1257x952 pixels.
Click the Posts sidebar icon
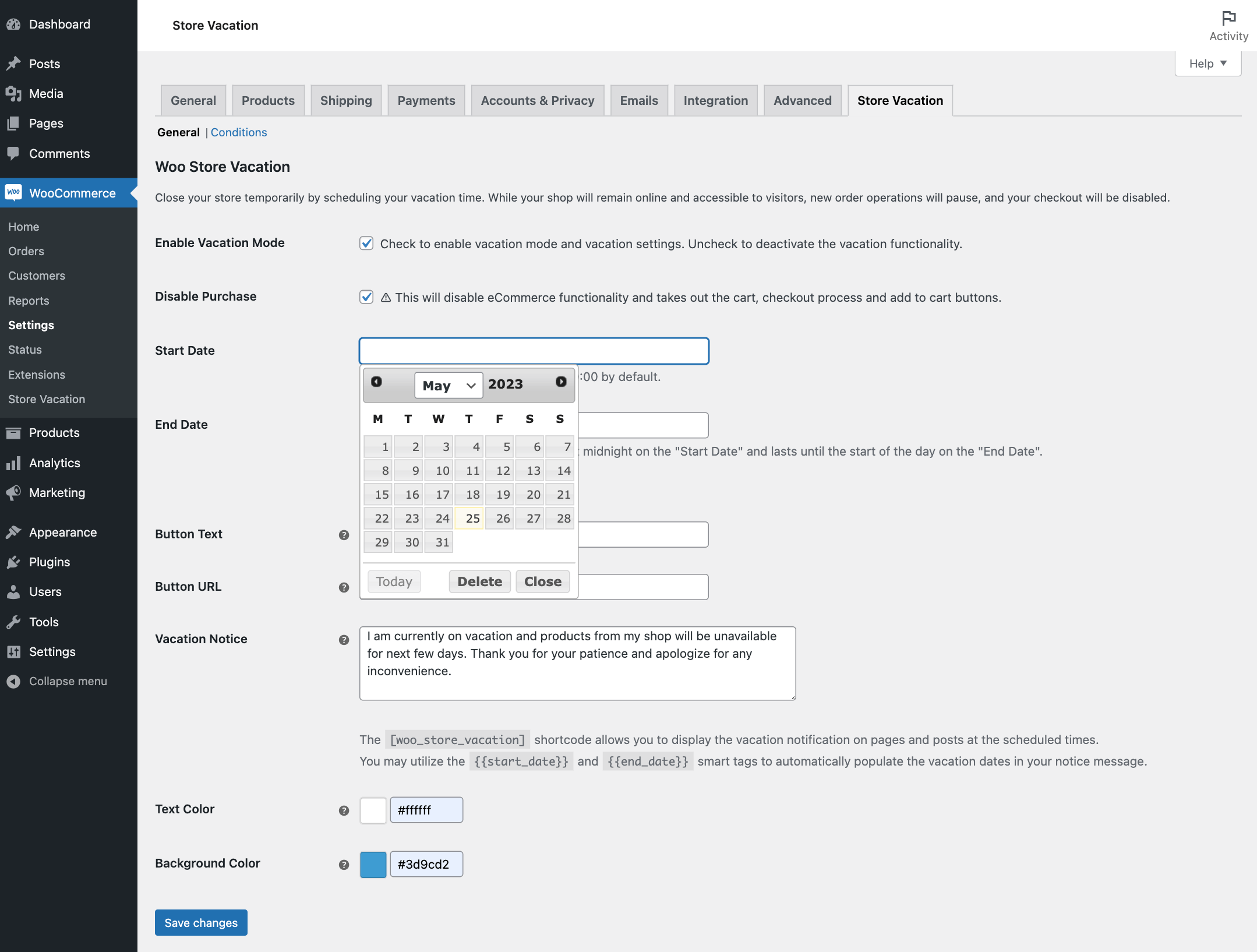pyautogui.click(x=16, y=63)
